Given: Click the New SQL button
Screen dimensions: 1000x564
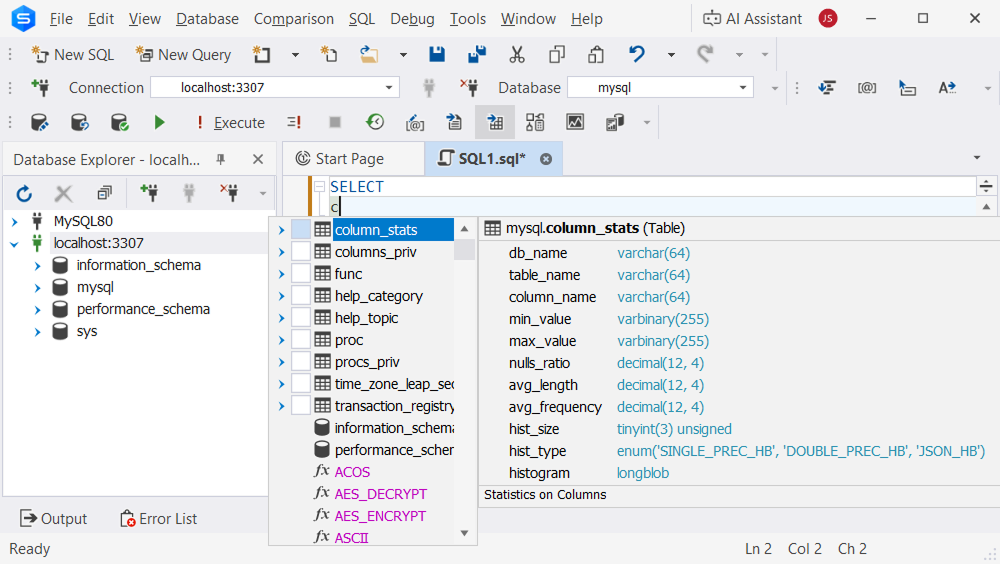Looking at the screenshot, I should click(72, 54).
